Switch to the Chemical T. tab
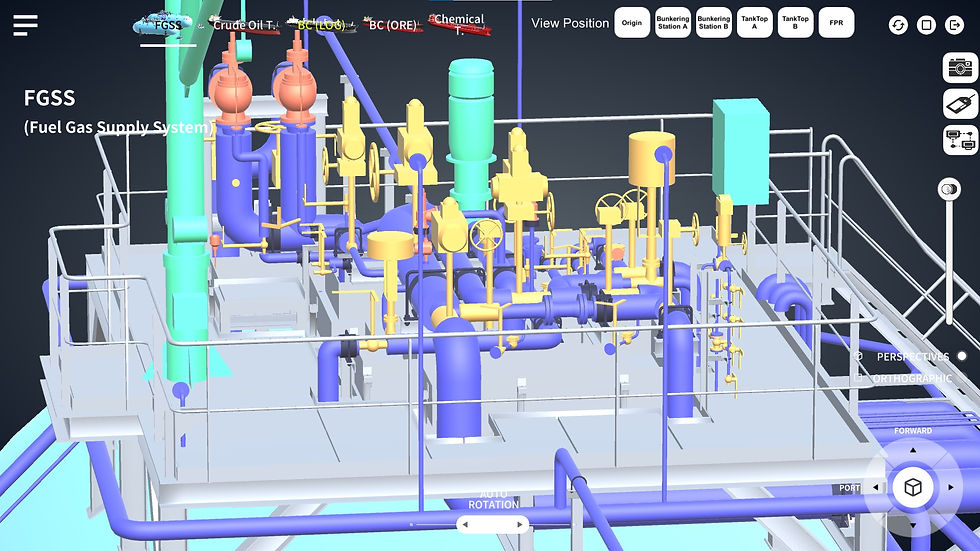 459,24
